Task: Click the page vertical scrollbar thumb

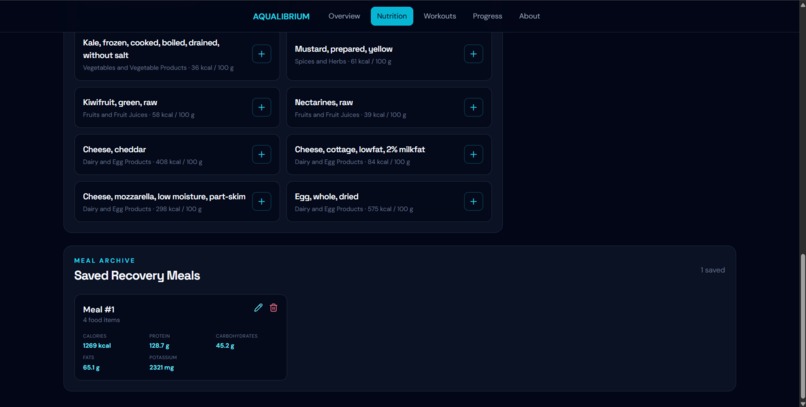Action: [802, 326]
